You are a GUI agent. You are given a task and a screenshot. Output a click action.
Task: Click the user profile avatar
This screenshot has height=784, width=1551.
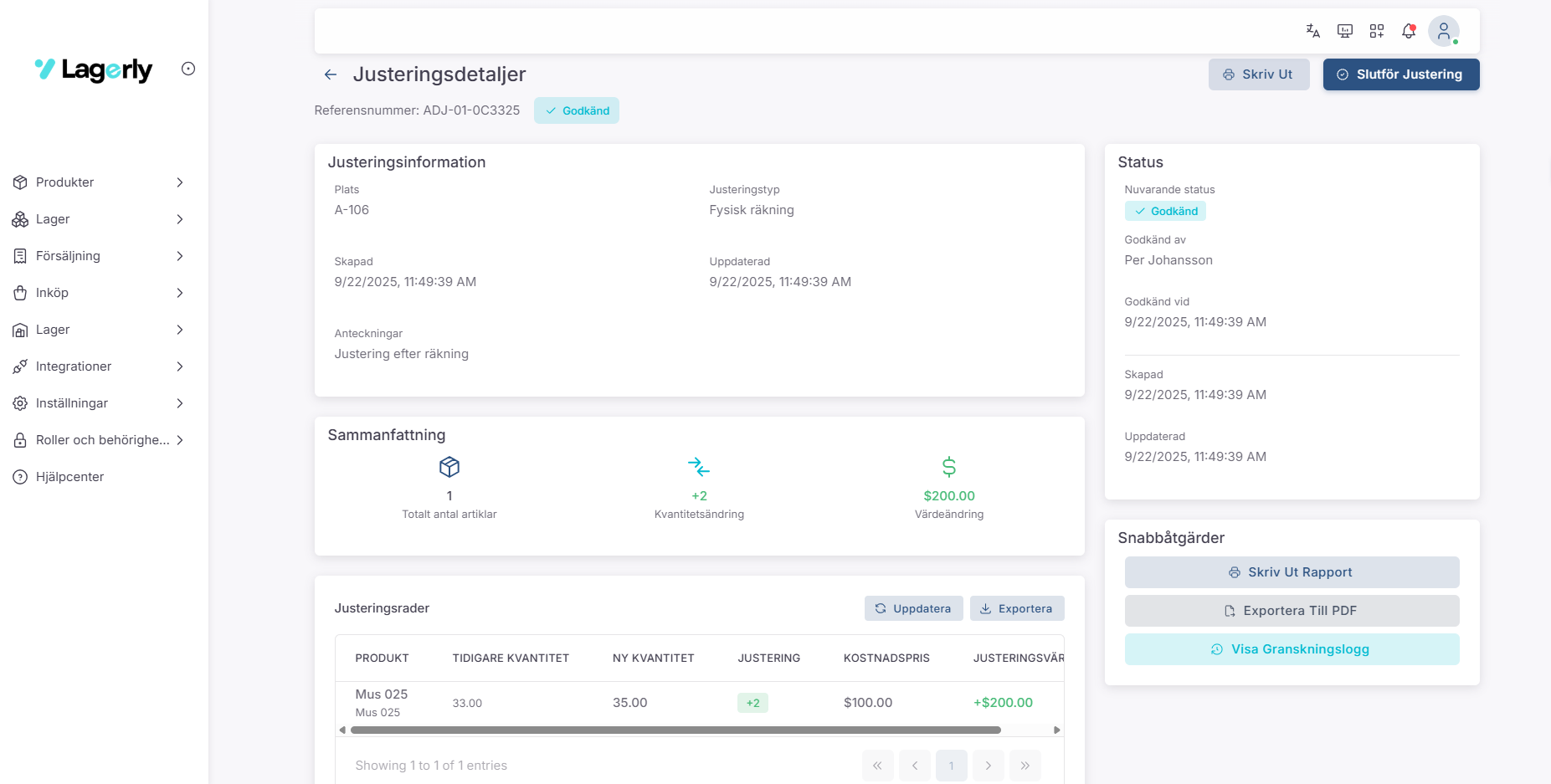(x=1443, y=31)
